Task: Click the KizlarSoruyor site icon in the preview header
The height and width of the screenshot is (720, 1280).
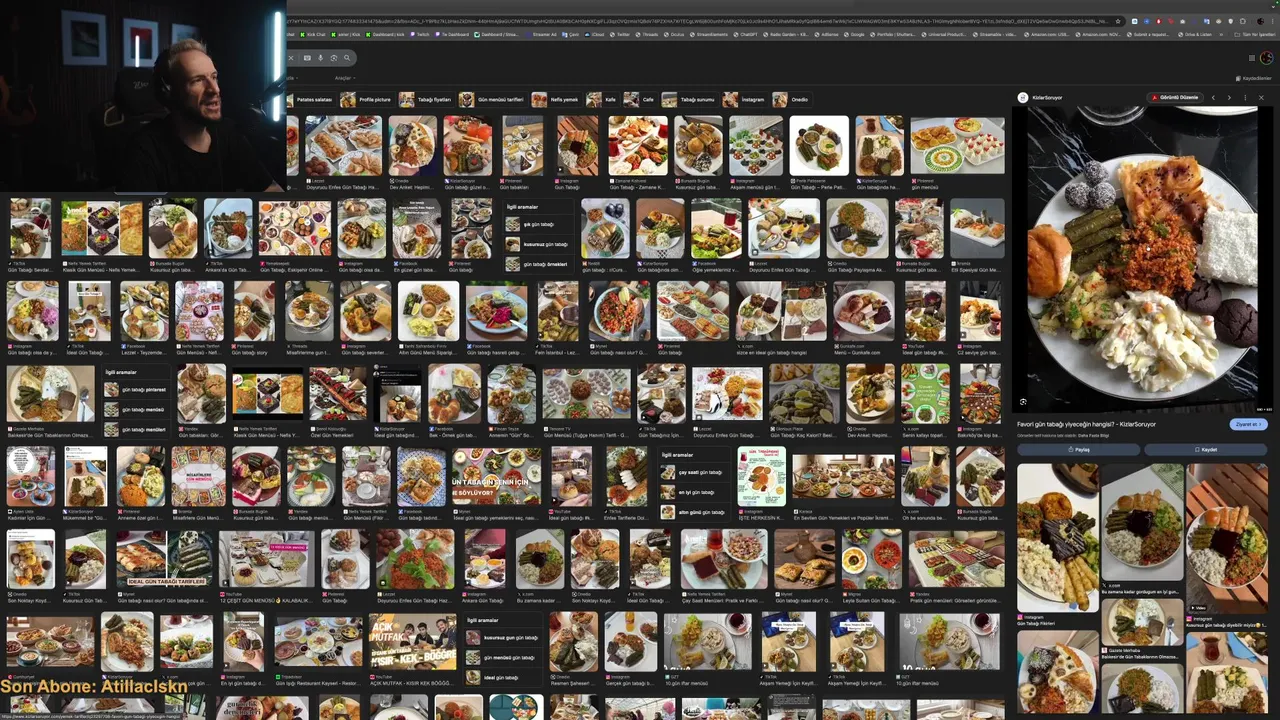Action: [x=1023, y=98]
